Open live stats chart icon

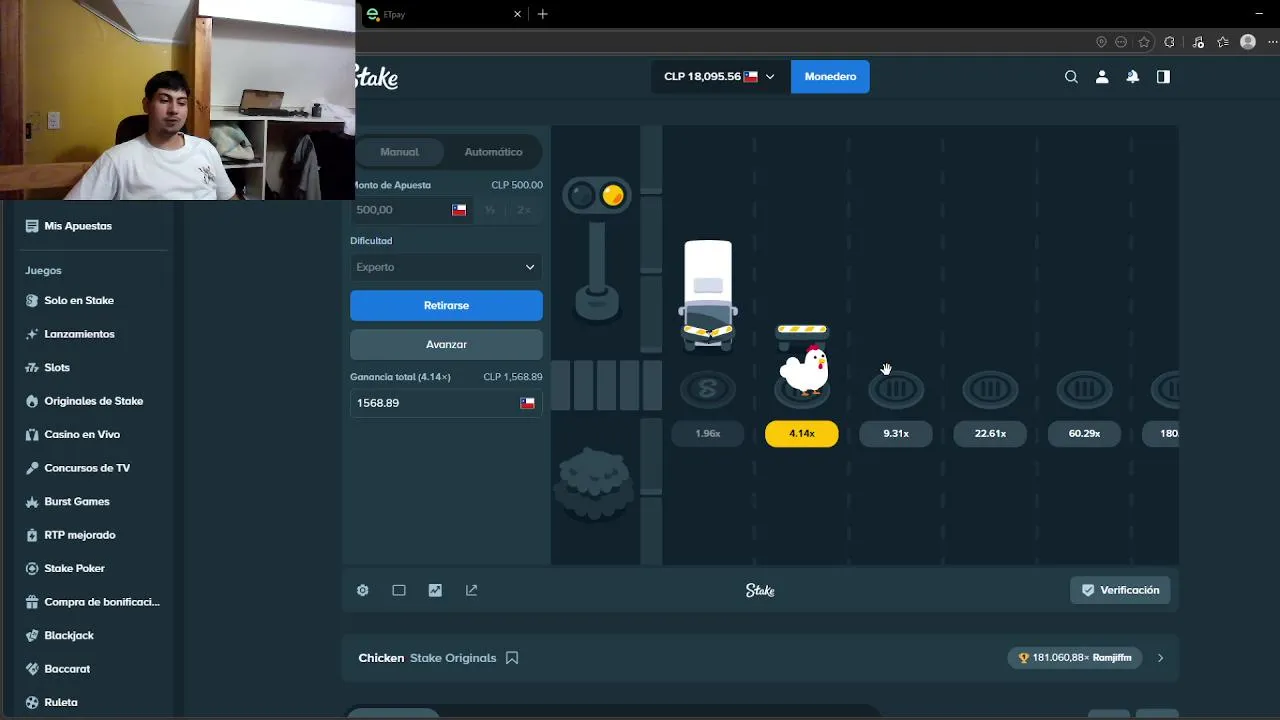(x=435, y=590)
